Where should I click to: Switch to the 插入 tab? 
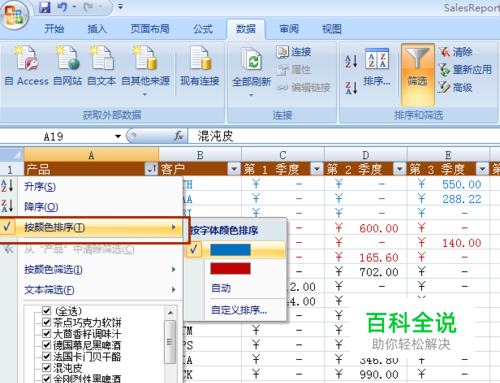coord(97,29)
